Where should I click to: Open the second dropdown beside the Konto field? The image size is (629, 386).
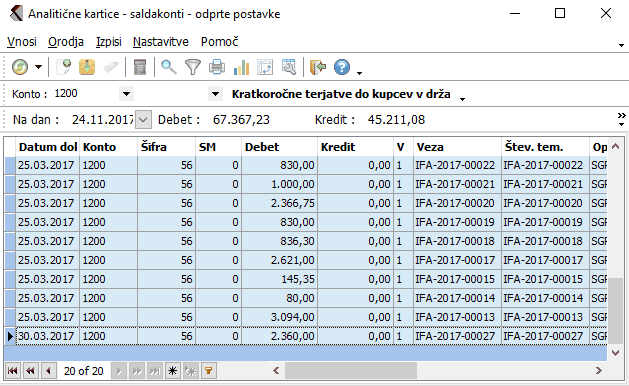[x=215, y=94]
